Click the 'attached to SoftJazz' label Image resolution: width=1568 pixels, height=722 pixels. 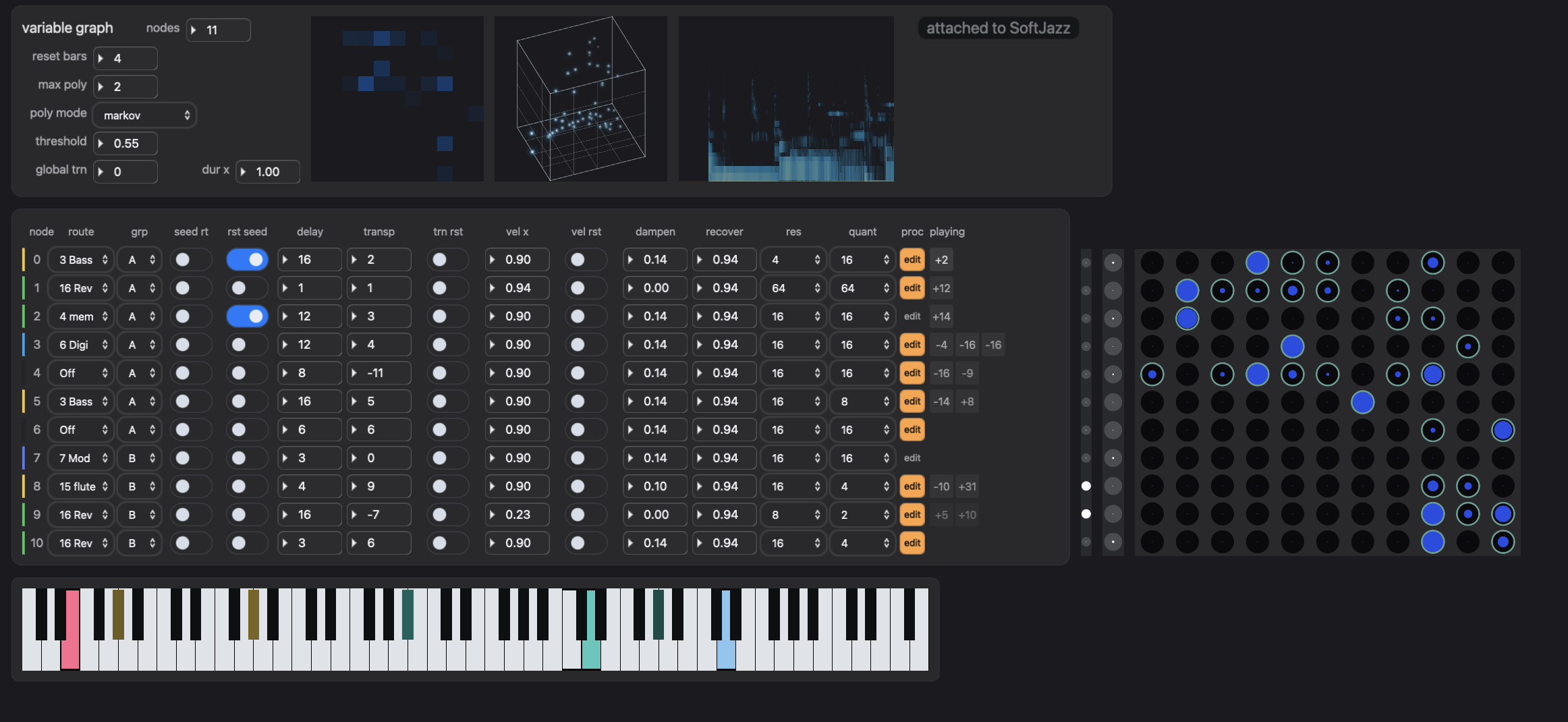[x=998, y=28]
